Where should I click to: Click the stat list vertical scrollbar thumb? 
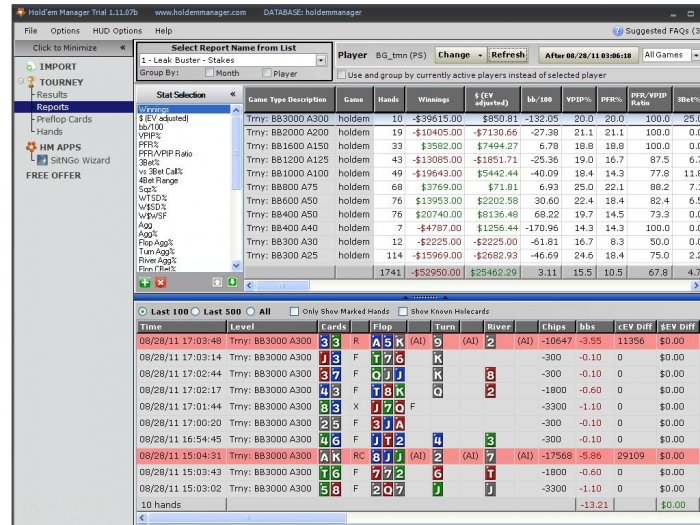click(236, 152)
